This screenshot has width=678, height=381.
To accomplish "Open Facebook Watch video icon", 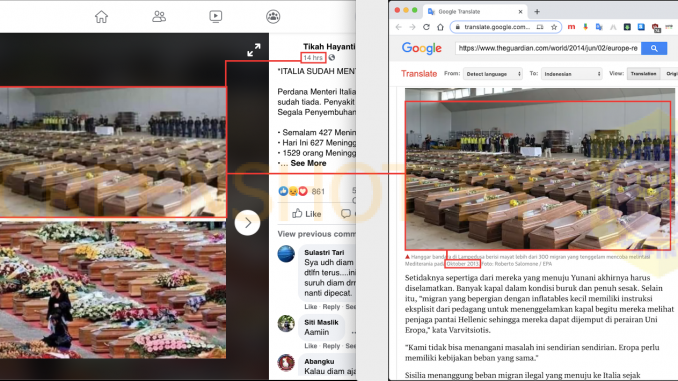I will click(x=215, y=16).
